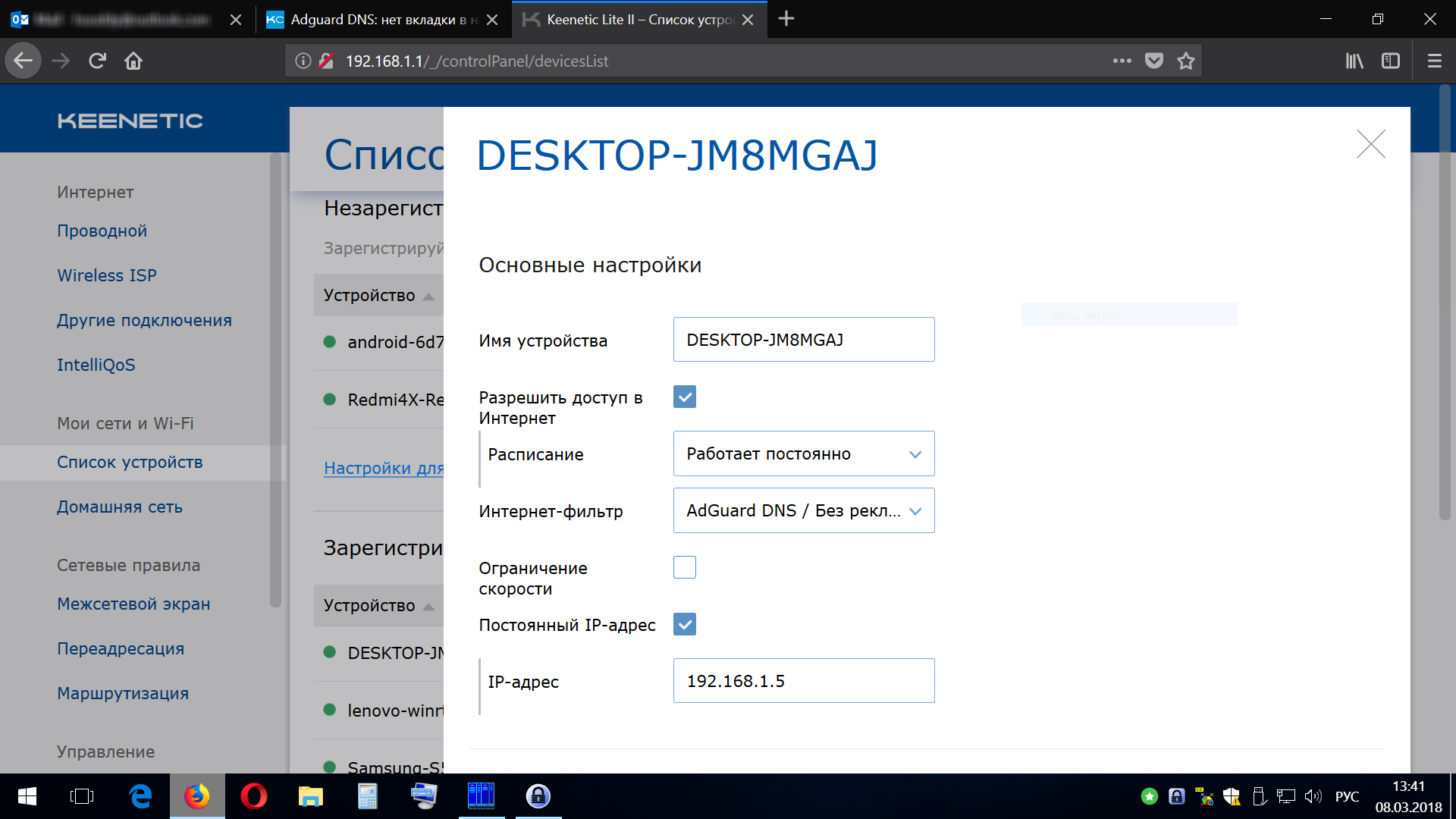
Task: Open the Интернет-фильтр dropdown
Action: point(804,510)
